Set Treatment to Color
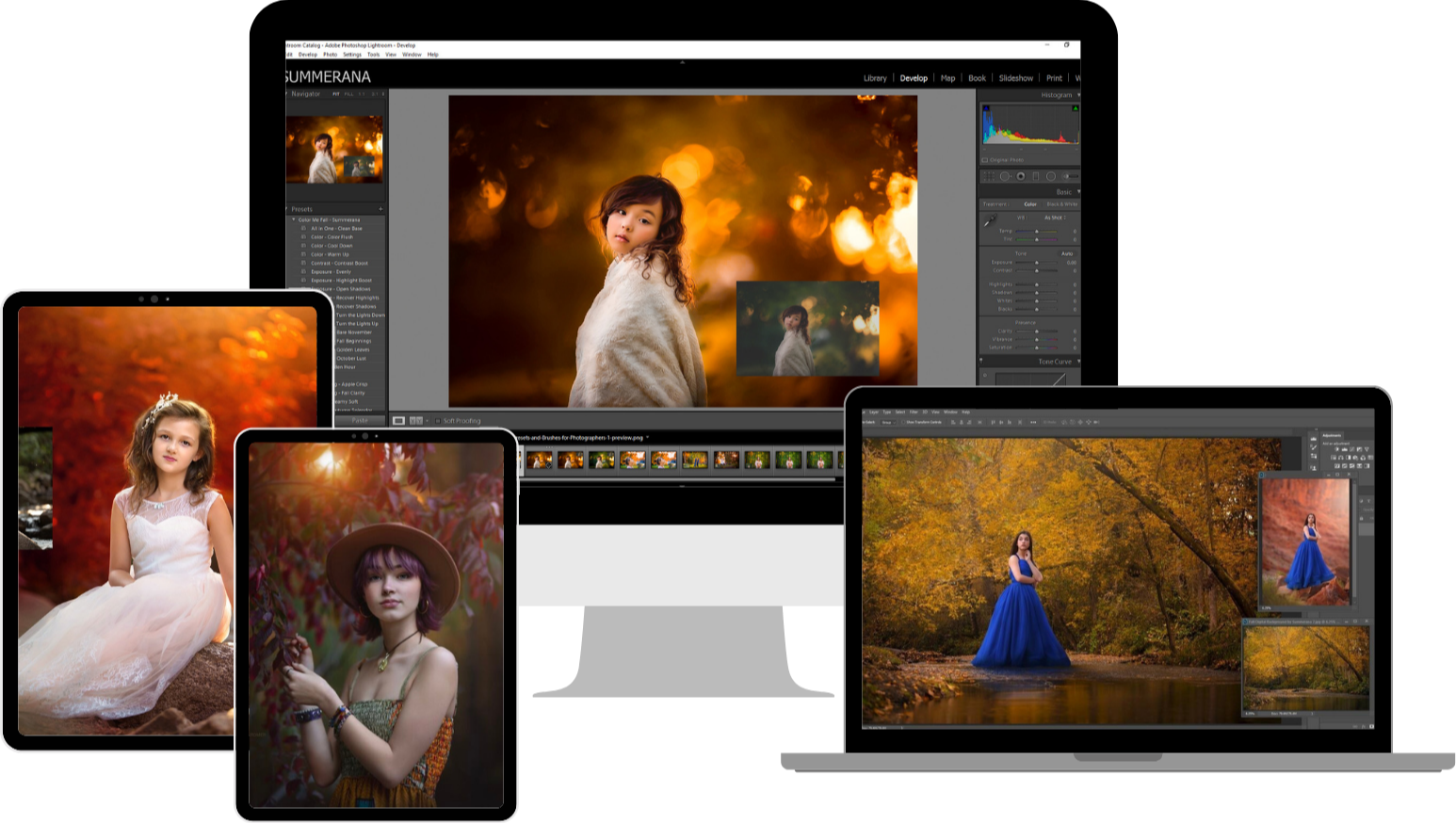This screenshot has width=1456, height=824. click(1030, 204)
